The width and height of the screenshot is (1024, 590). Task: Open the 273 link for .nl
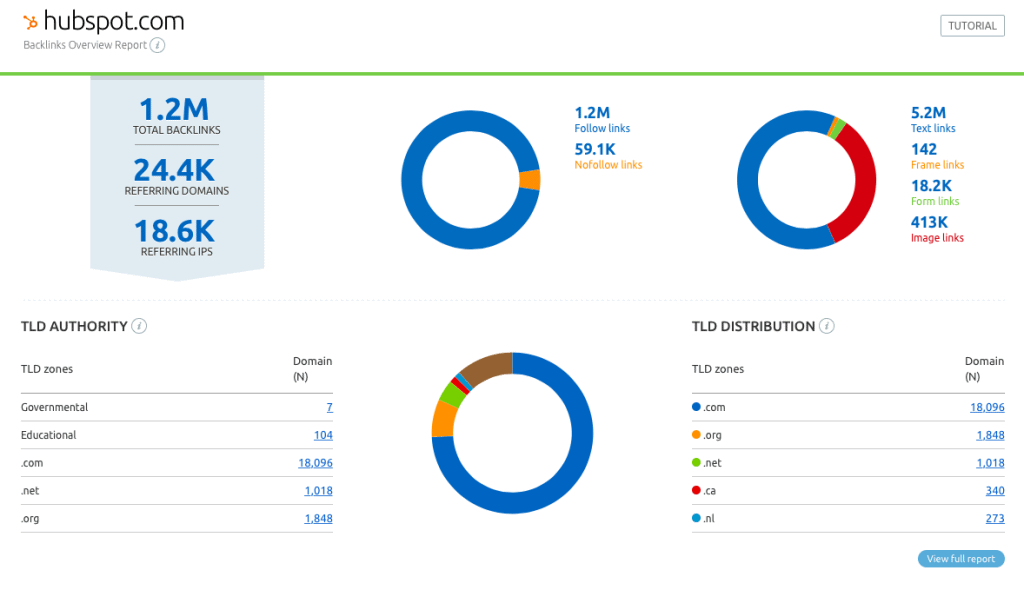(994, 519)
